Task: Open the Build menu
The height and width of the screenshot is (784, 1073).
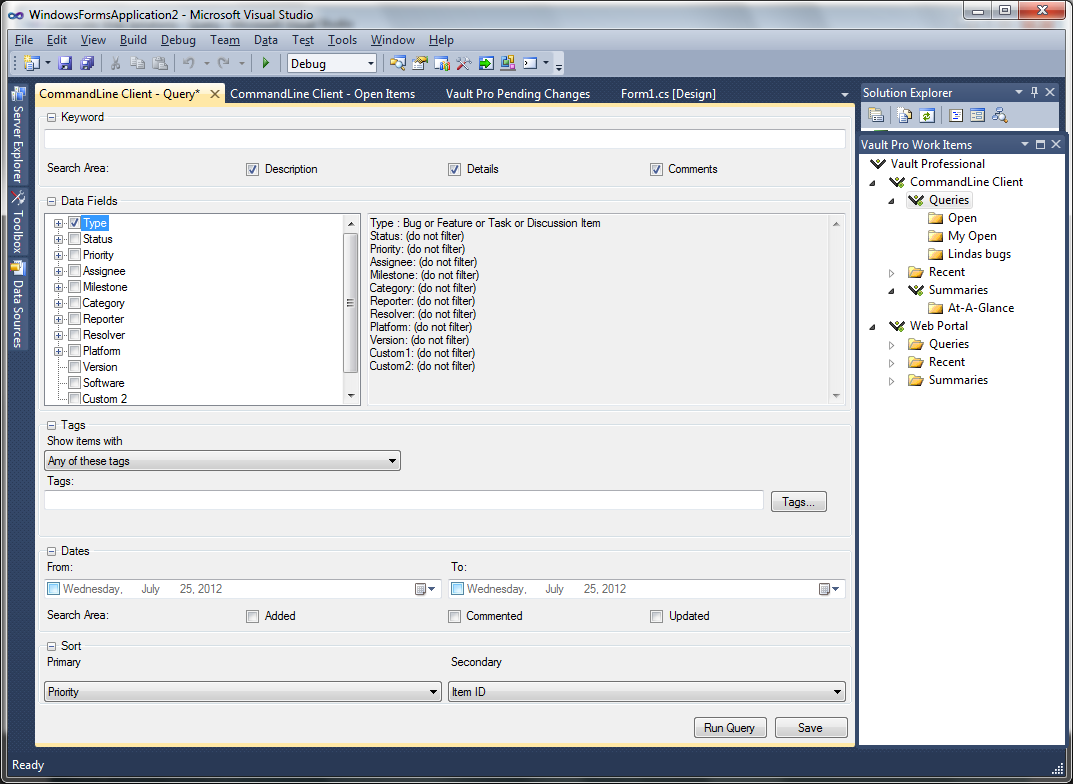Action: tap(133, 40)
